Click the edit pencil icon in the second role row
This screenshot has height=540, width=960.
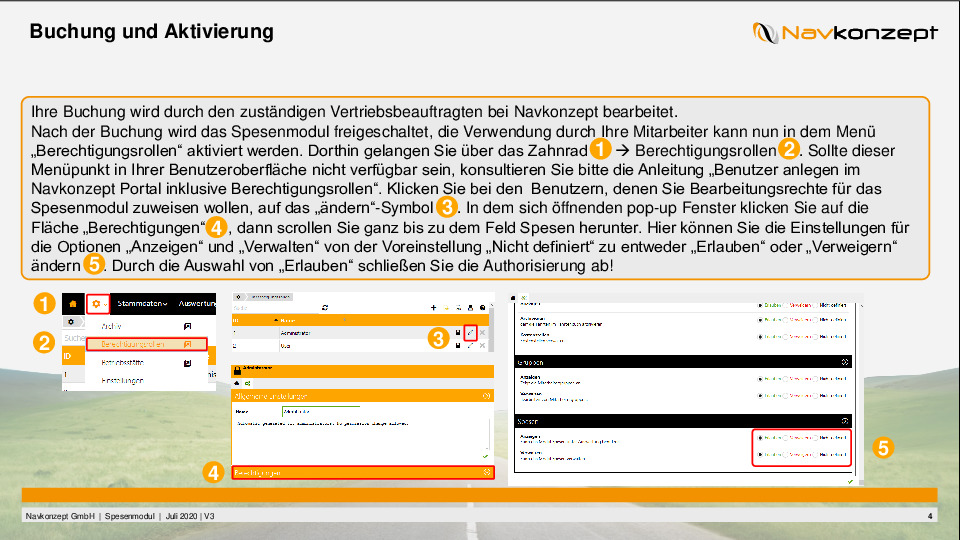(470, 345)
